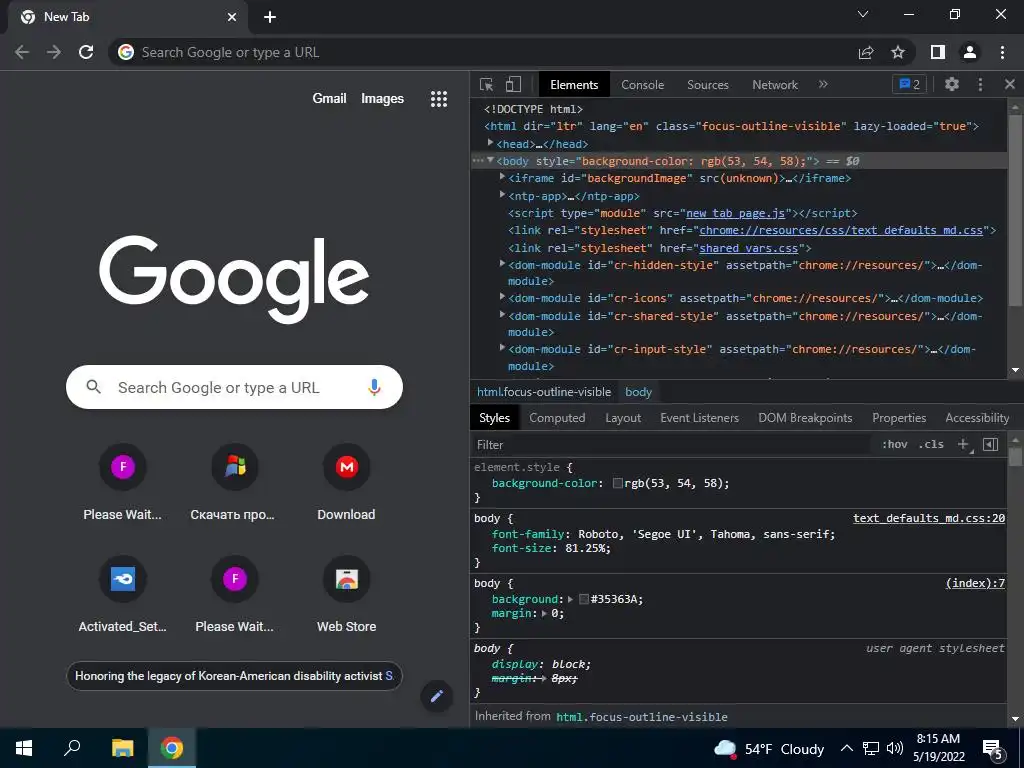
Task: Click the Google search box on page
Action: tap(234, 387)
